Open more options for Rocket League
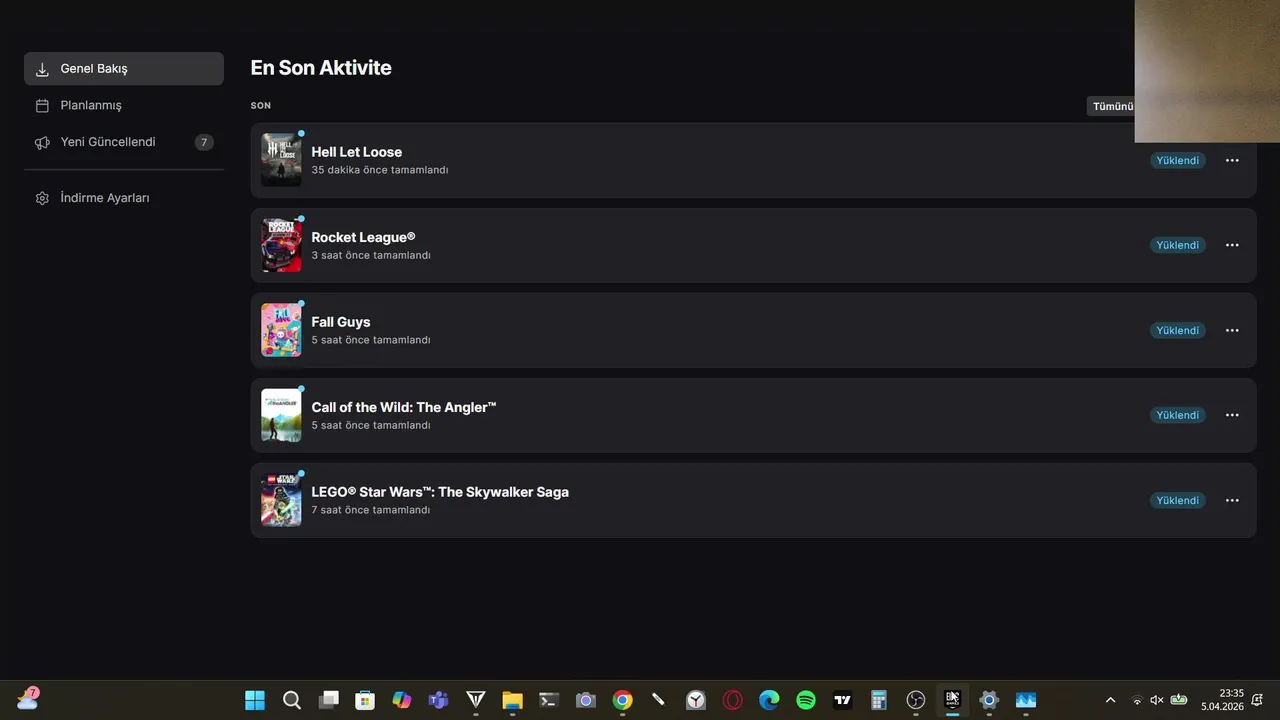The image size is (1280, 720). 1232,245
